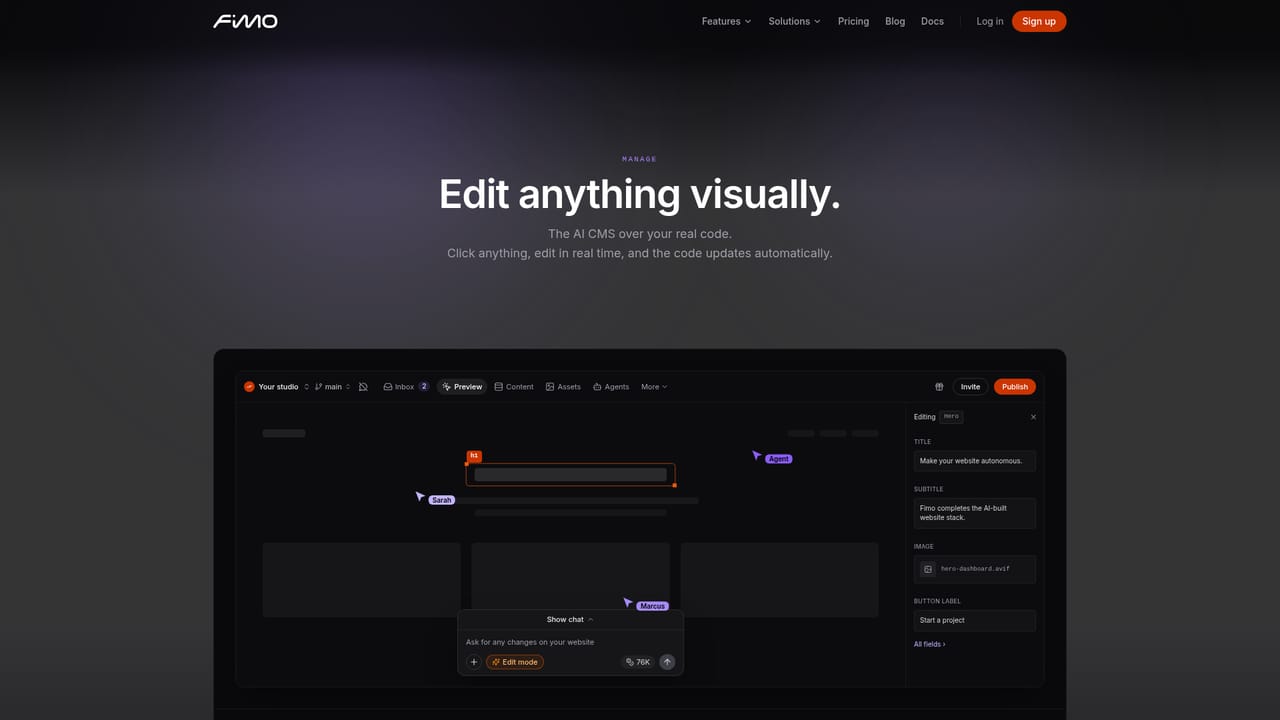Click the chat input asking for website changes
Viewport: 1280px width, 720px height.
(x=570, y=642)
